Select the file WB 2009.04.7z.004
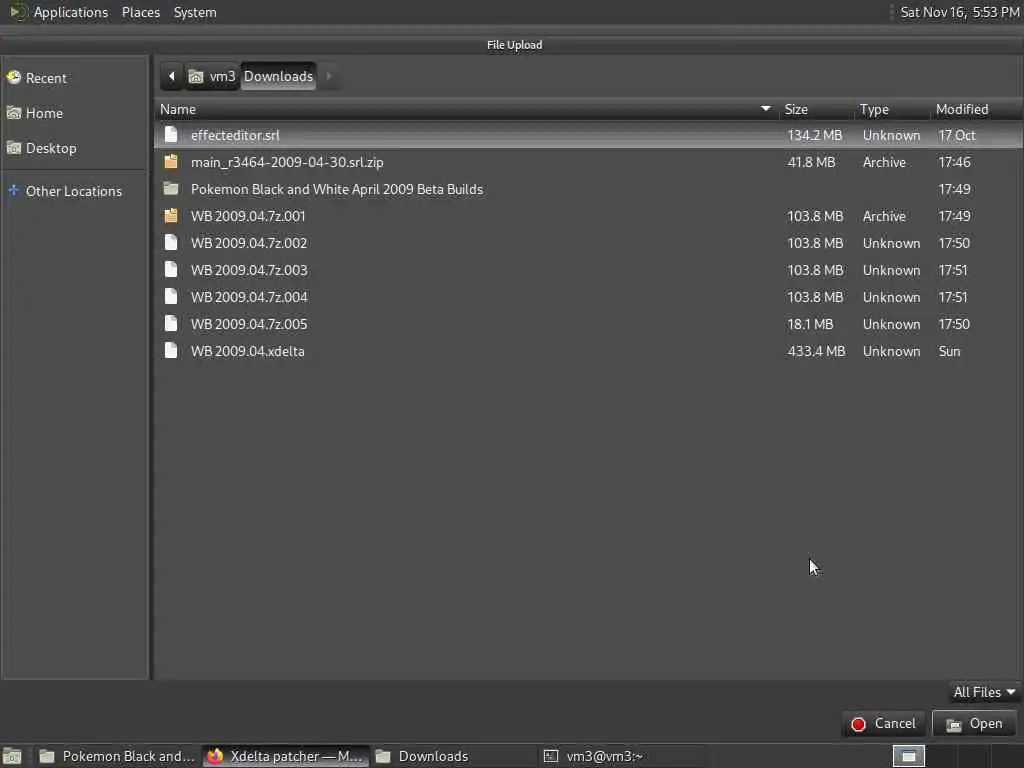1024x768 pixels. pyautogui.click(x=588, y=296)
